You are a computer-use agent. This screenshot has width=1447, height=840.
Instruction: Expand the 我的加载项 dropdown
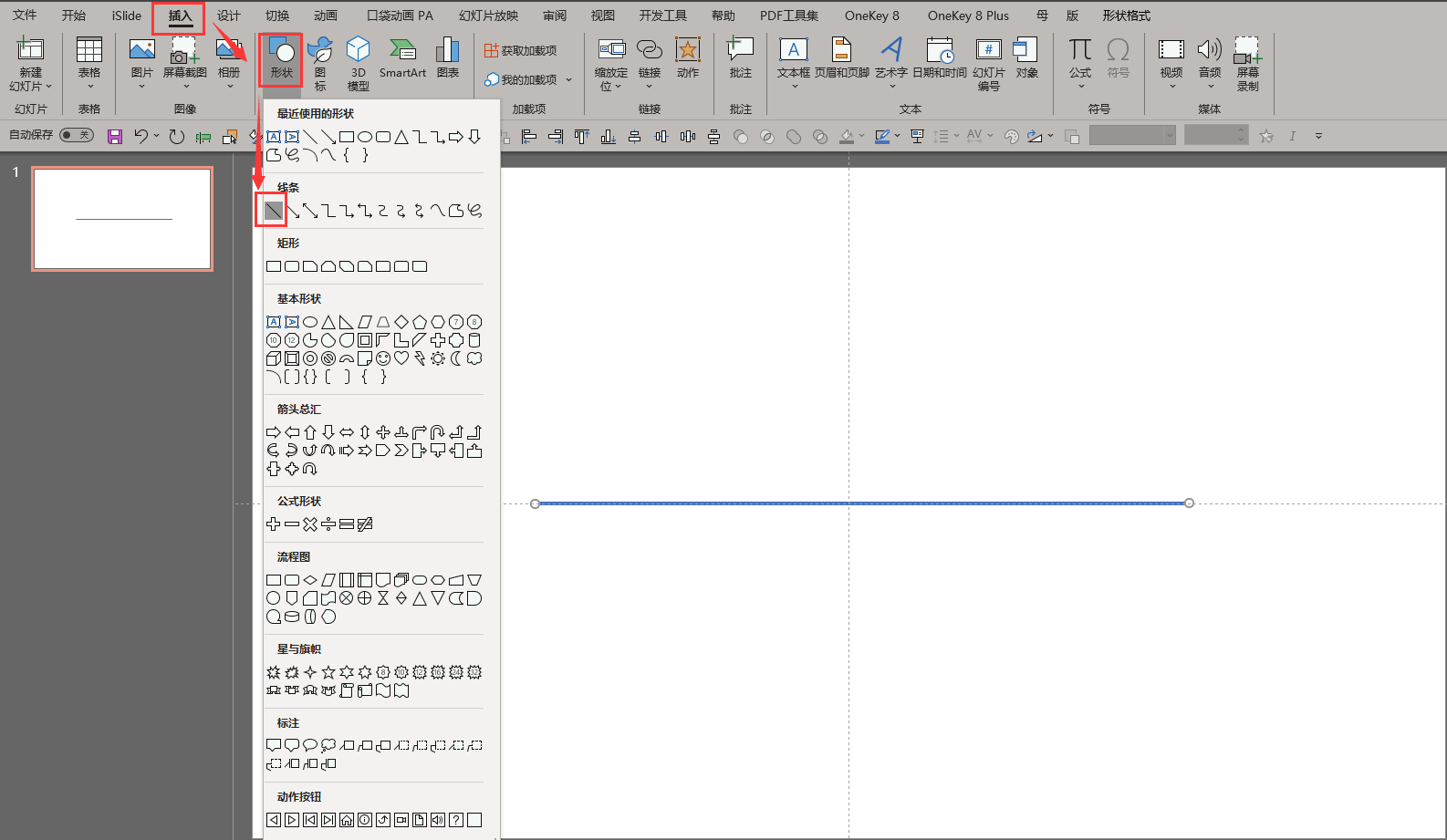pyautogui.click(x=568, y=79)
